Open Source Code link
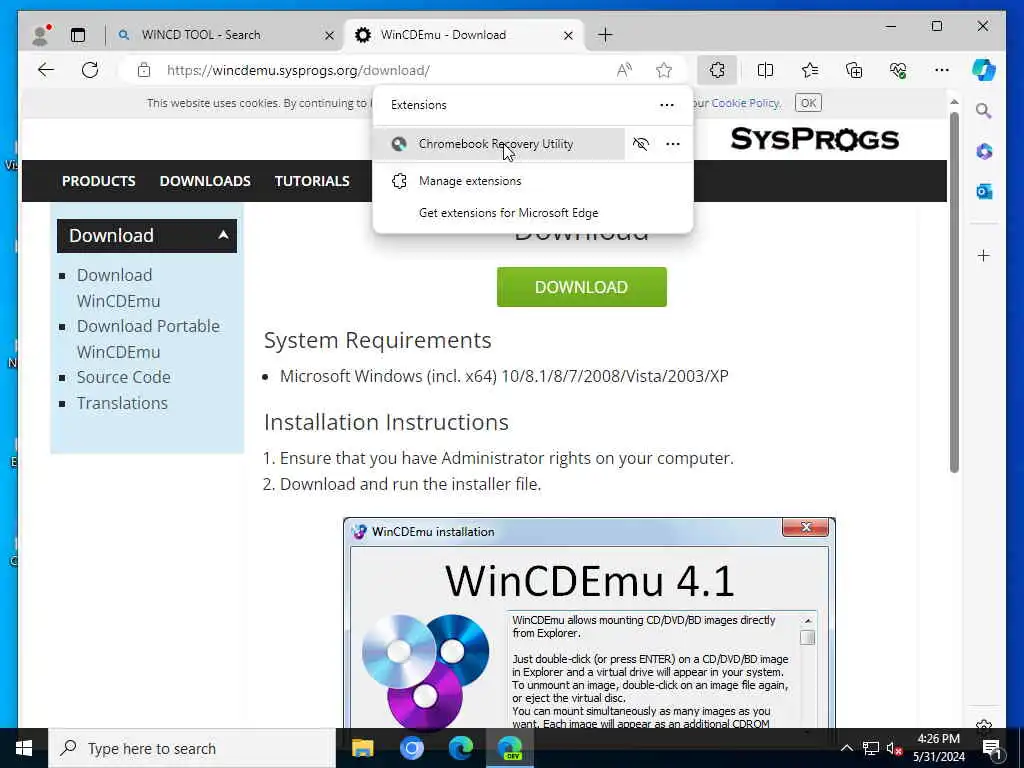The height and width of the screenshot is (768, 1024). (x=123, y=377)
